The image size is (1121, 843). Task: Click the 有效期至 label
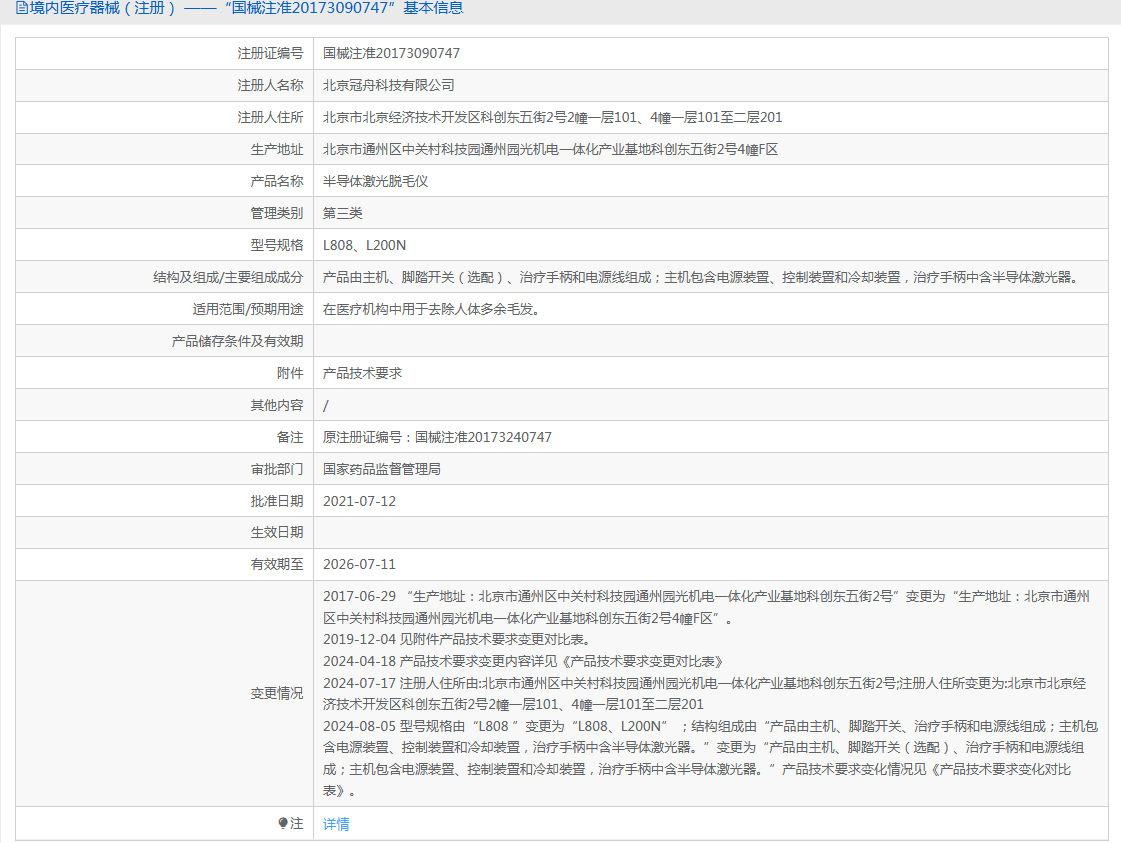pyautogui.click(x=277, y=564)
